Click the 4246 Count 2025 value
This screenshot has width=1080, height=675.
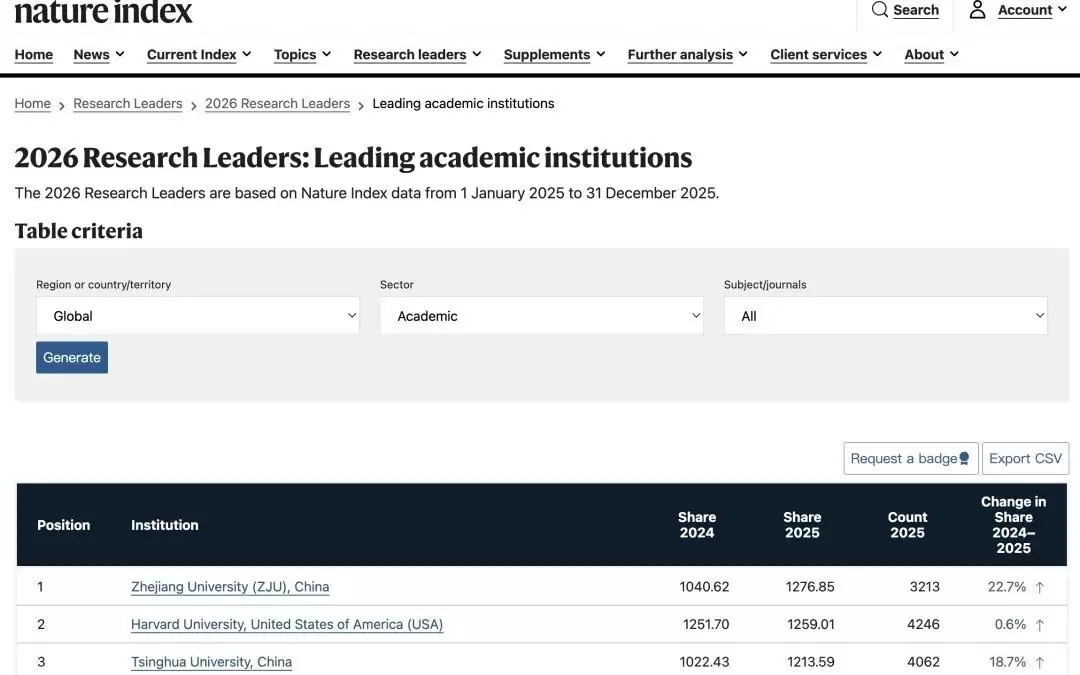[923, 624]
